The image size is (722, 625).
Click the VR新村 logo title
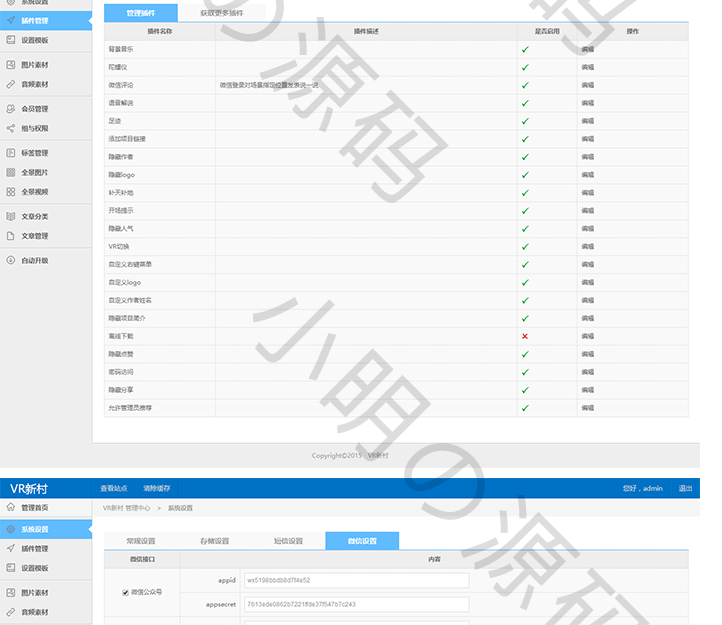[x=29, y=489]
